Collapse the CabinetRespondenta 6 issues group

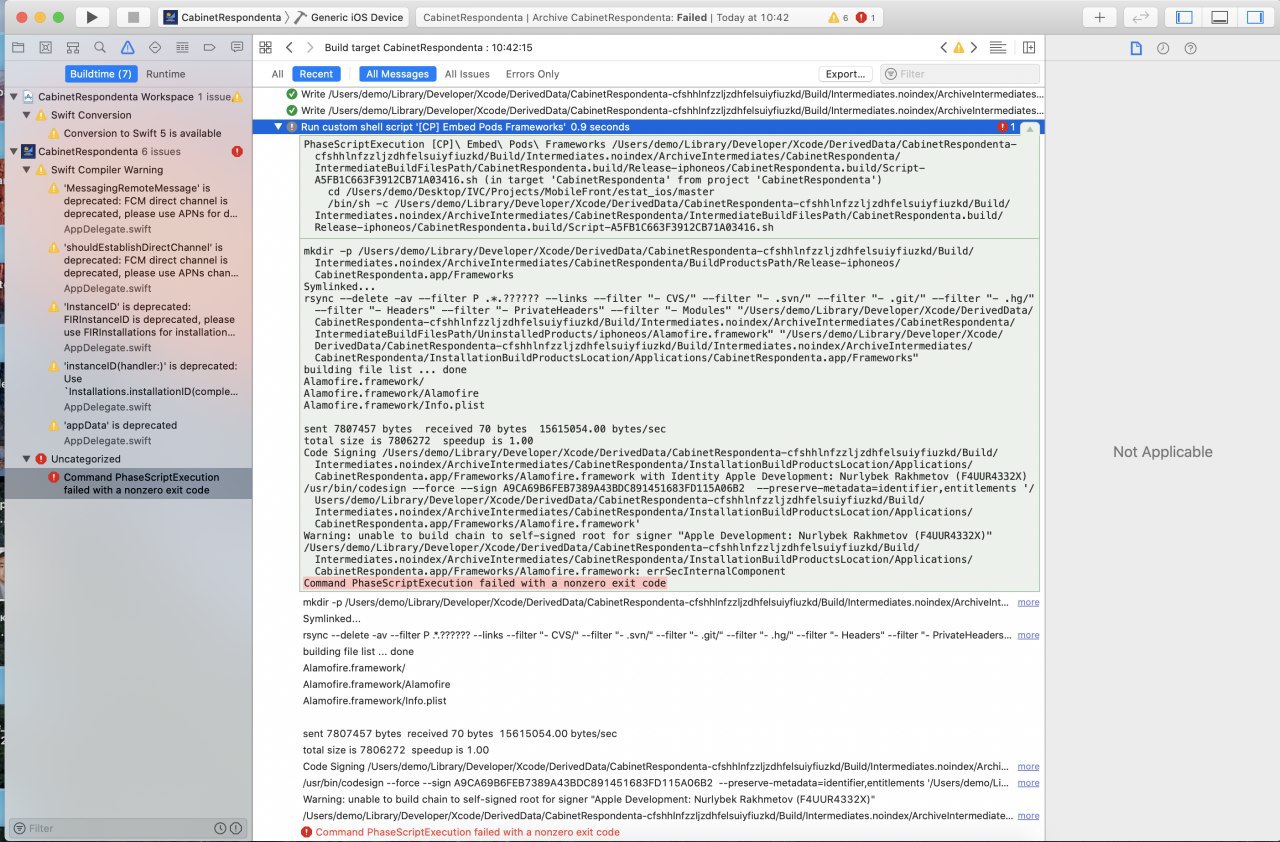[14, 151]
